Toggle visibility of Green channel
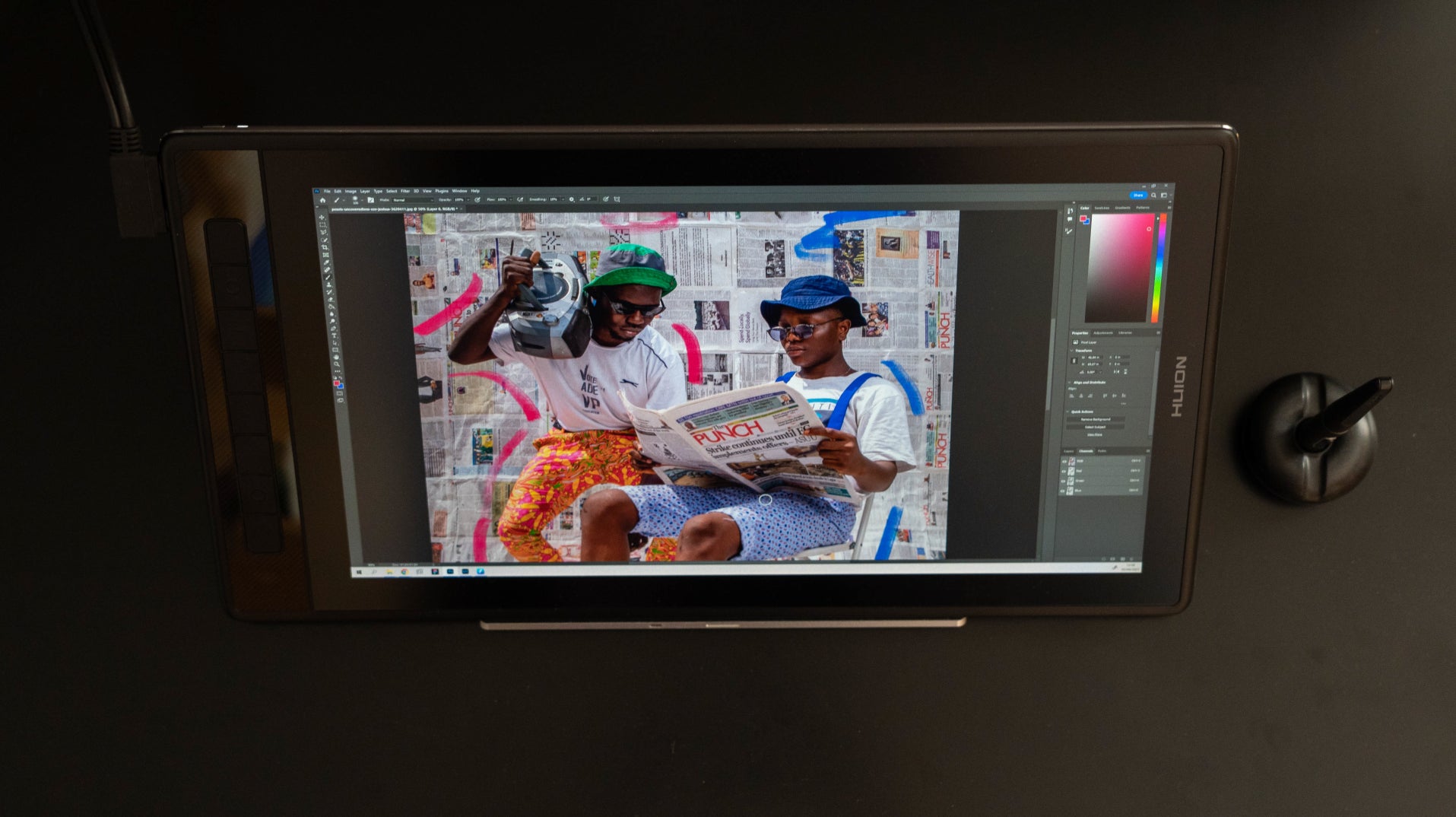This screenshot has width=1456, height=817. (1064, 481)
